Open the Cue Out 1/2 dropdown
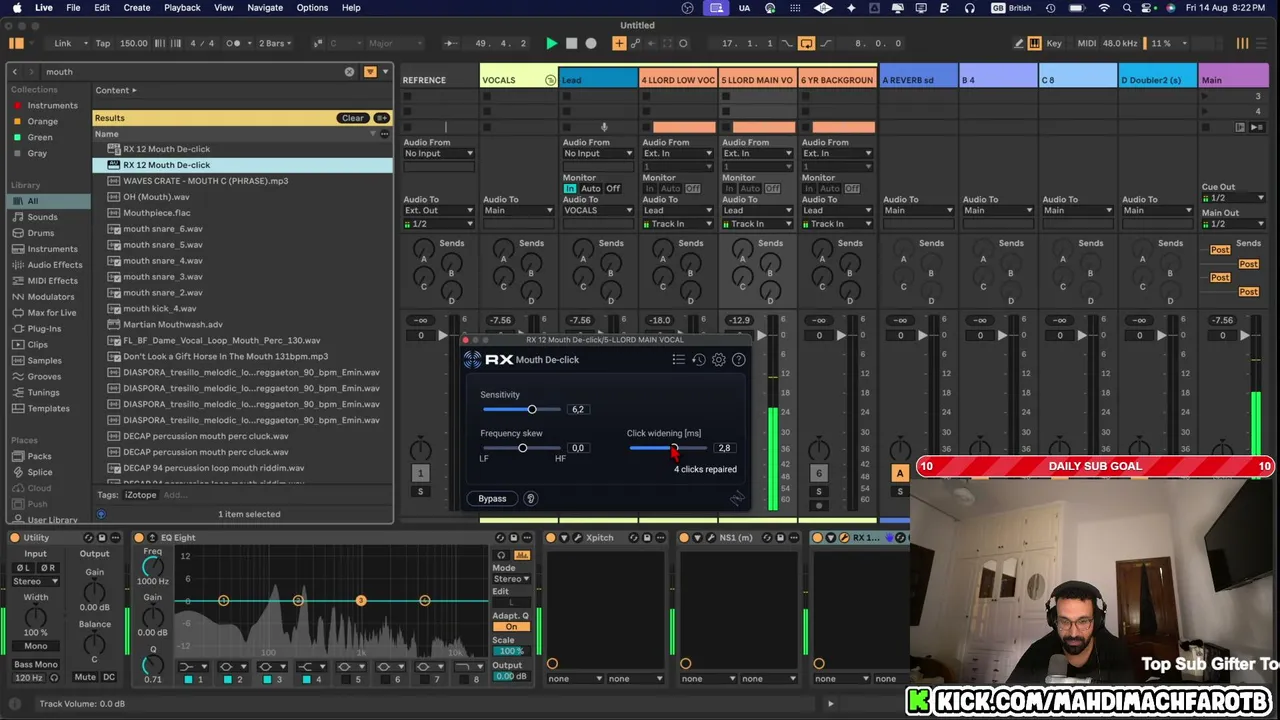Image resolution: width=1280 pixels, height=720 pixels. [1234, 198]
